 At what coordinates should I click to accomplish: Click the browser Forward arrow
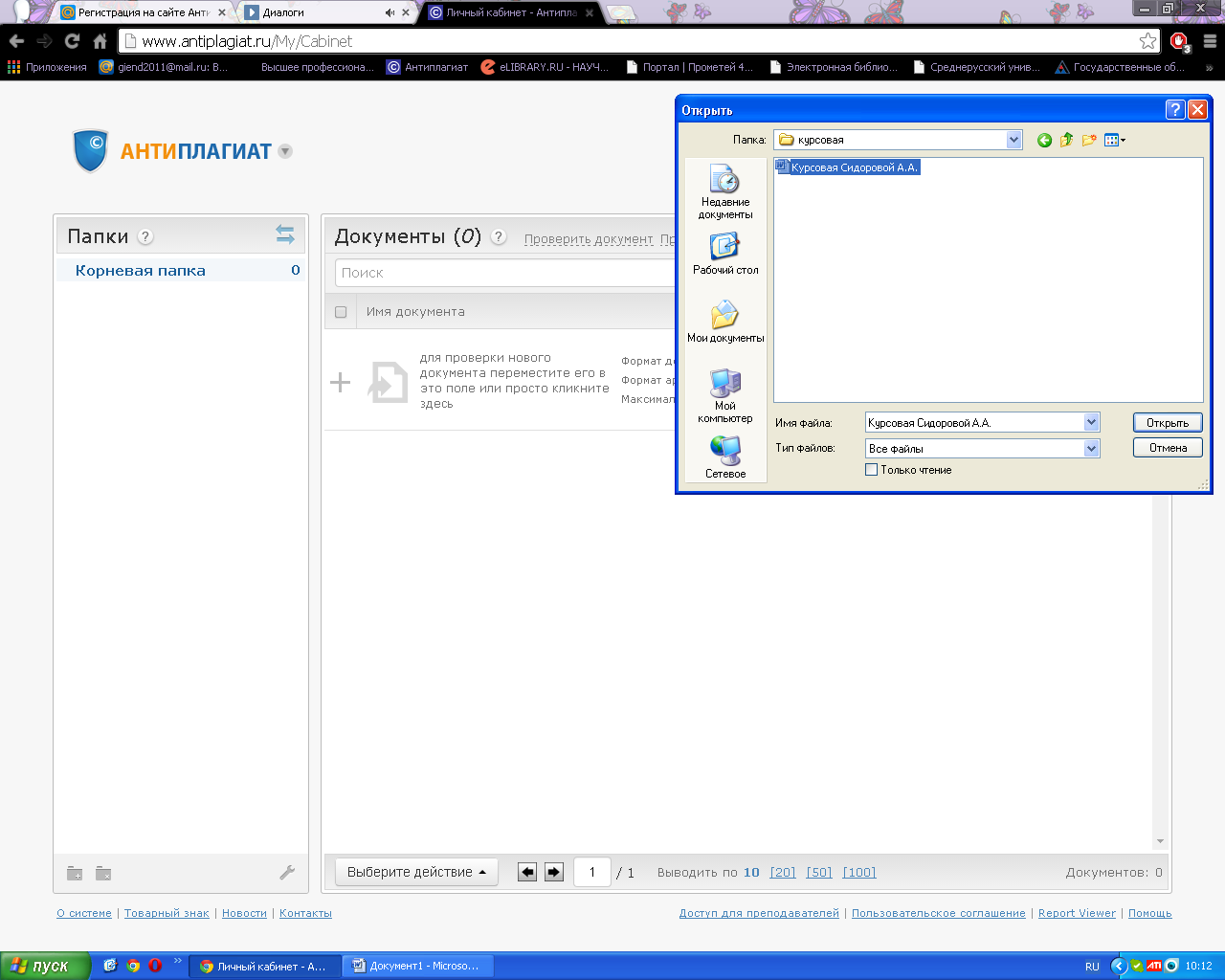(x=44, y=41)
